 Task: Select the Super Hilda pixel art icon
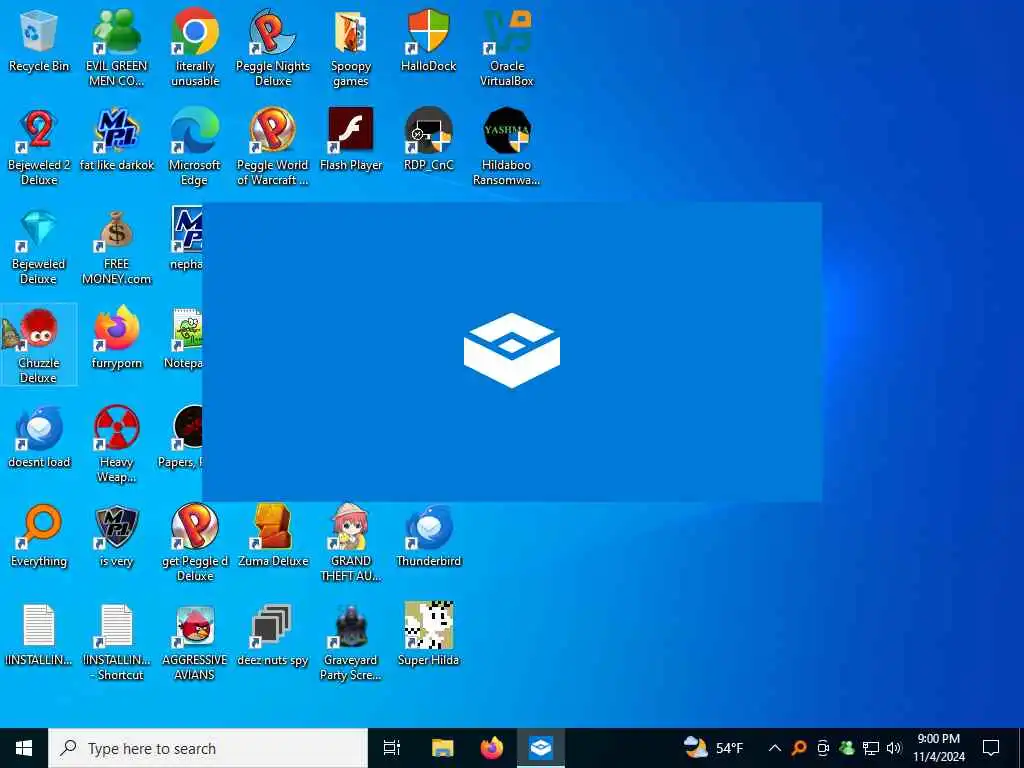[428, 635]
